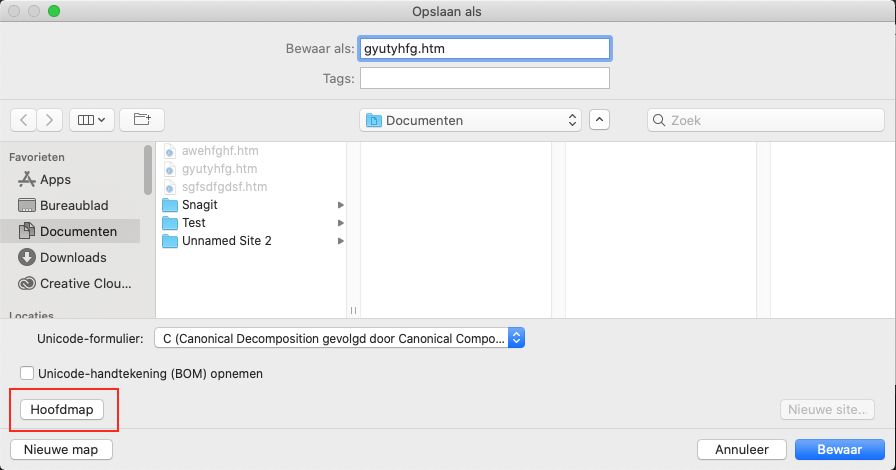Click the Annuleer button
Image resolution: width=896 pixels, height=470 pixels.
coord(741,450)
